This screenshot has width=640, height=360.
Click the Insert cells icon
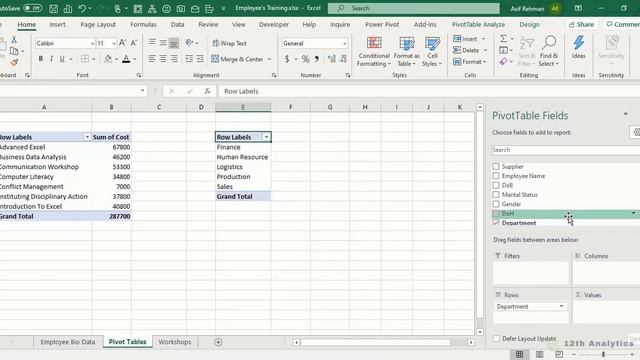(457, 39)
